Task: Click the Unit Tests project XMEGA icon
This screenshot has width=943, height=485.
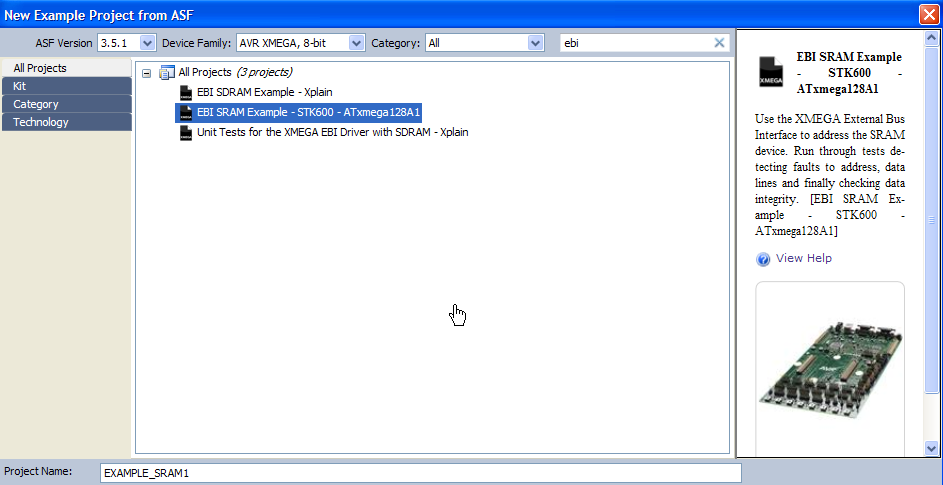Action: [x=186, y=132]
